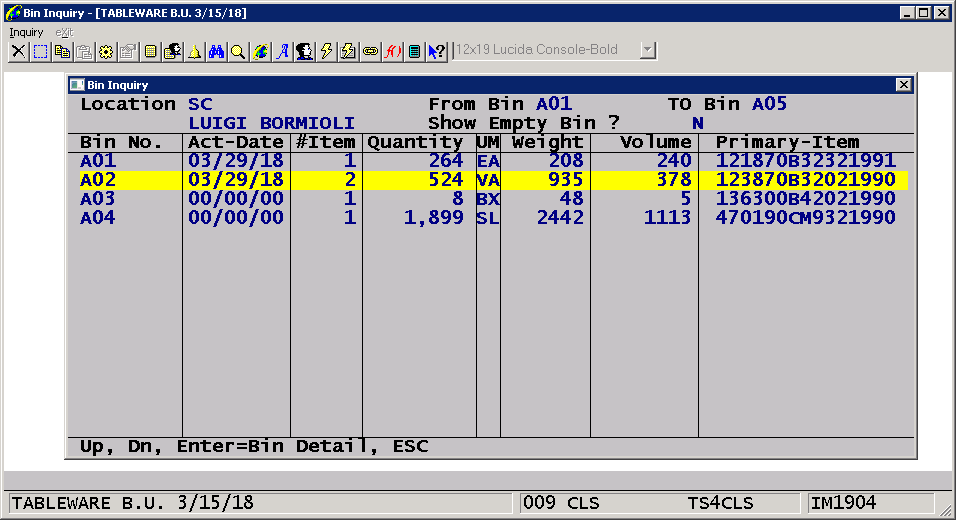The width and height of the screenshot is (956, 520).
Task: Click quantity value 264
Action: coord(446,161)
